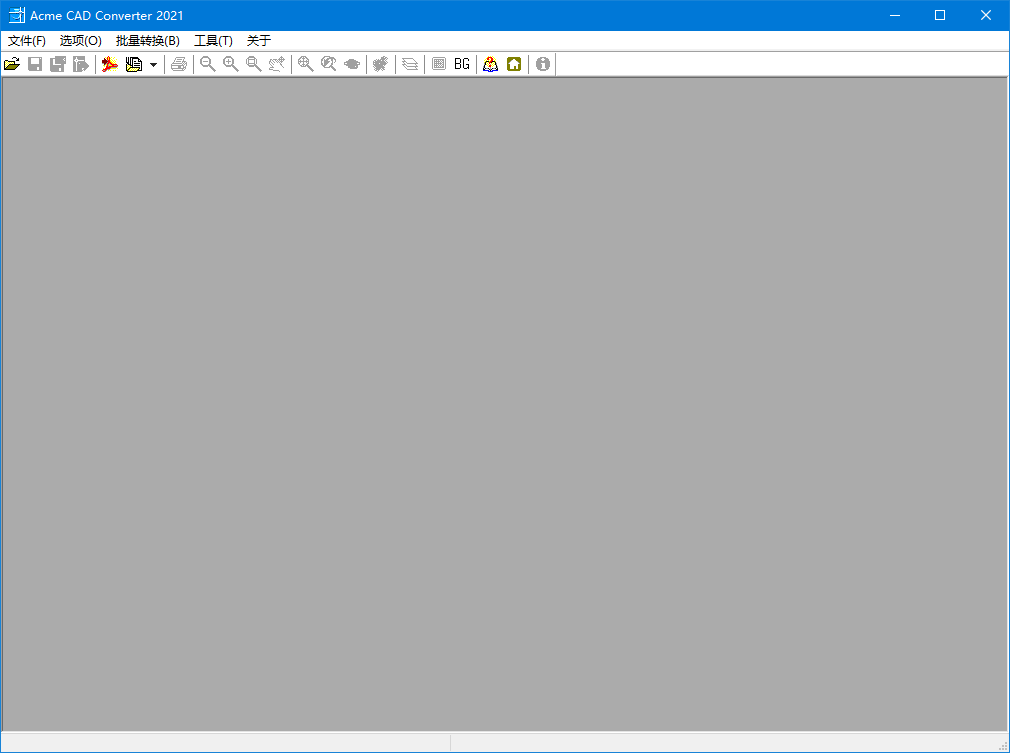Select the Zoom In magnifier icon
1010x753 pixels.
pyautogui.click(x=230, y=64)
